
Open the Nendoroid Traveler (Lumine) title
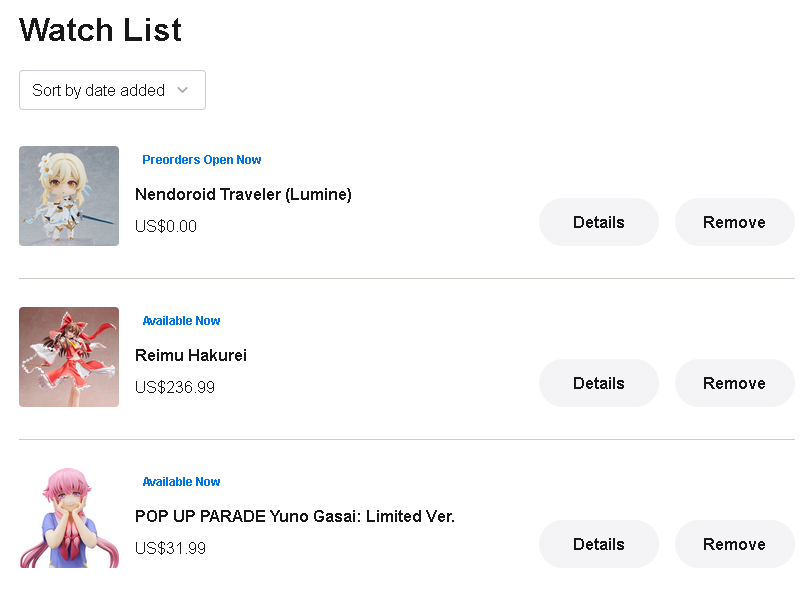pos(243,194)
